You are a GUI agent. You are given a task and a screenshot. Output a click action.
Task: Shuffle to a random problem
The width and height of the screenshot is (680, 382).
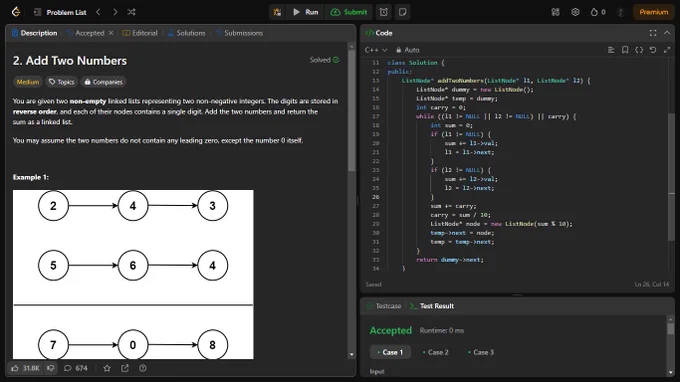tap(131, 12)
